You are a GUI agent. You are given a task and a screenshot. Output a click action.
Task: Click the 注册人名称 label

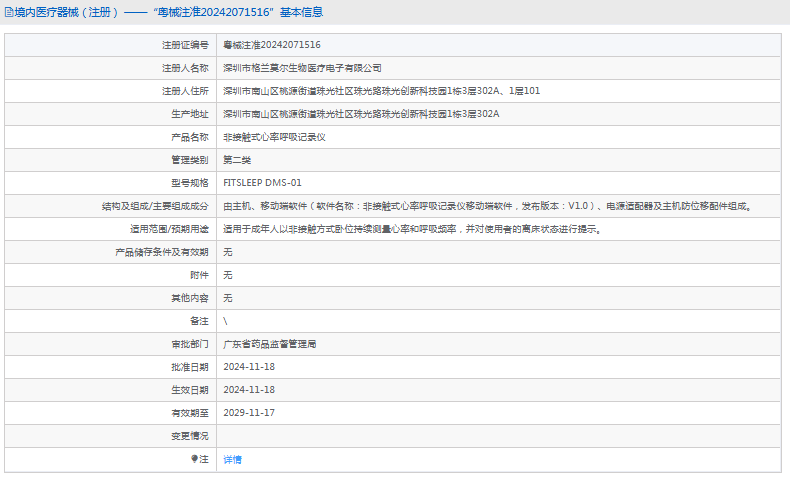[x=185, y=68]
